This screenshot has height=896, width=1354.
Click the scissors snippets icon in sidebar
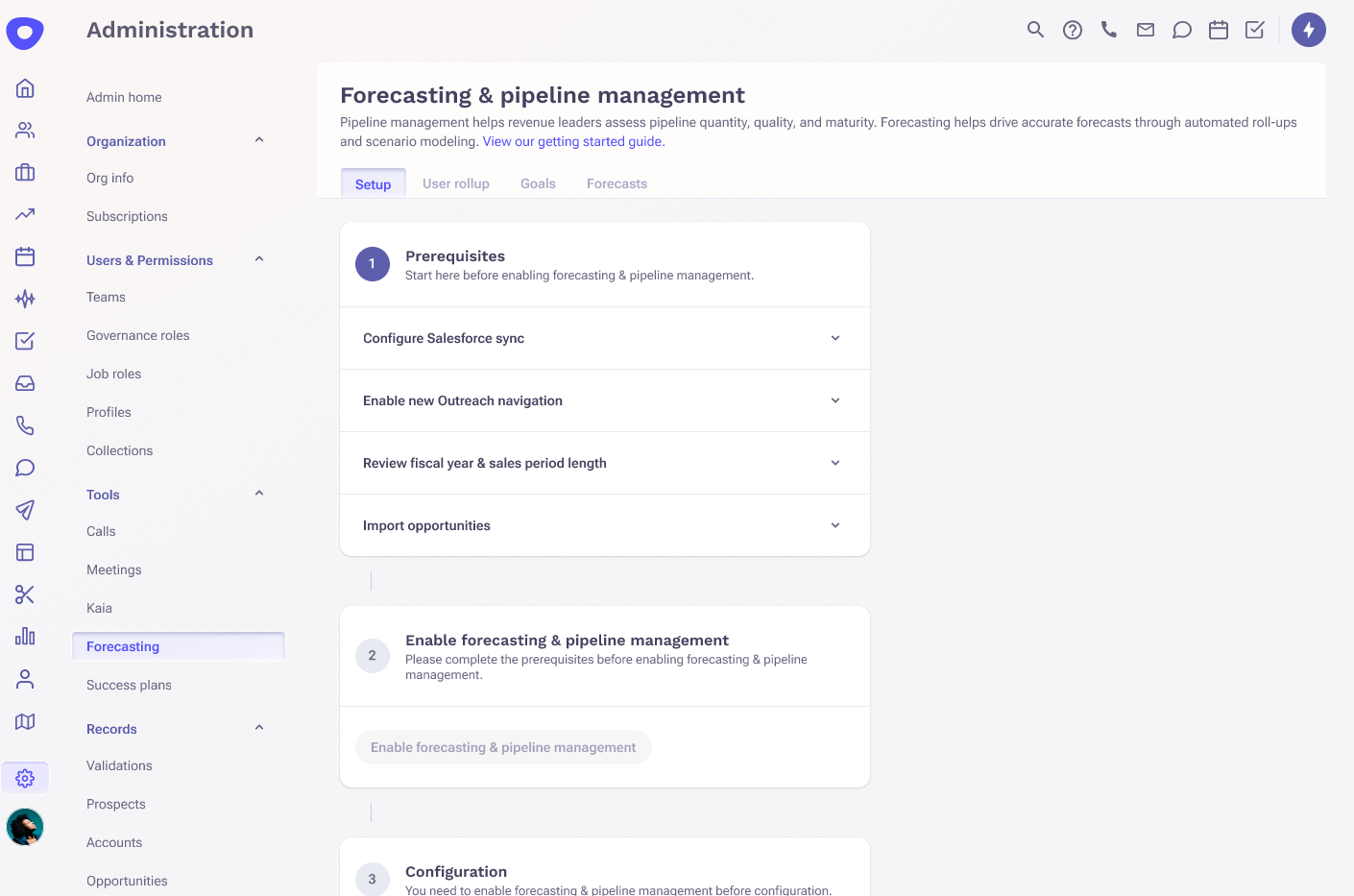(25, 594)
